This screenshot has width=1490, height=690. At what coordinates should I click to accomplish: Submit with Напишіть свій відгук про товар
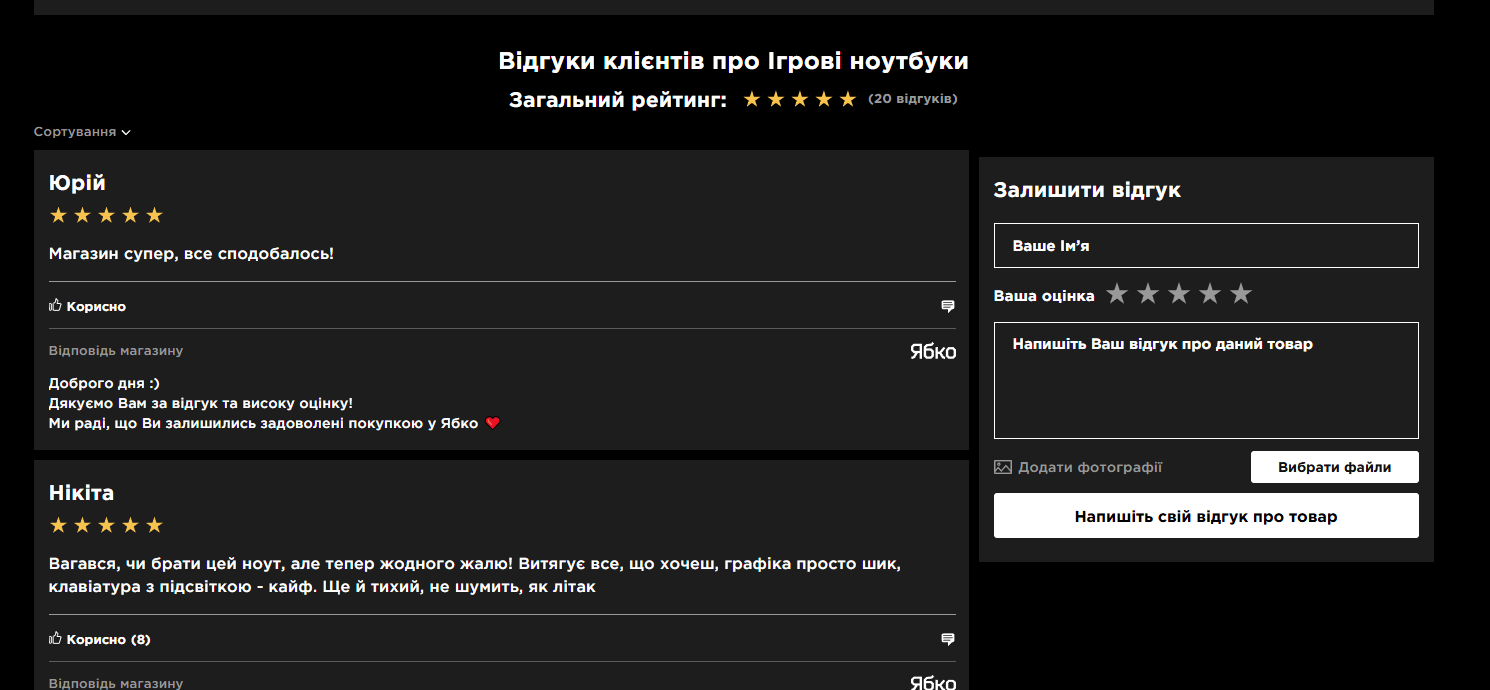(x=1206, y=516)
